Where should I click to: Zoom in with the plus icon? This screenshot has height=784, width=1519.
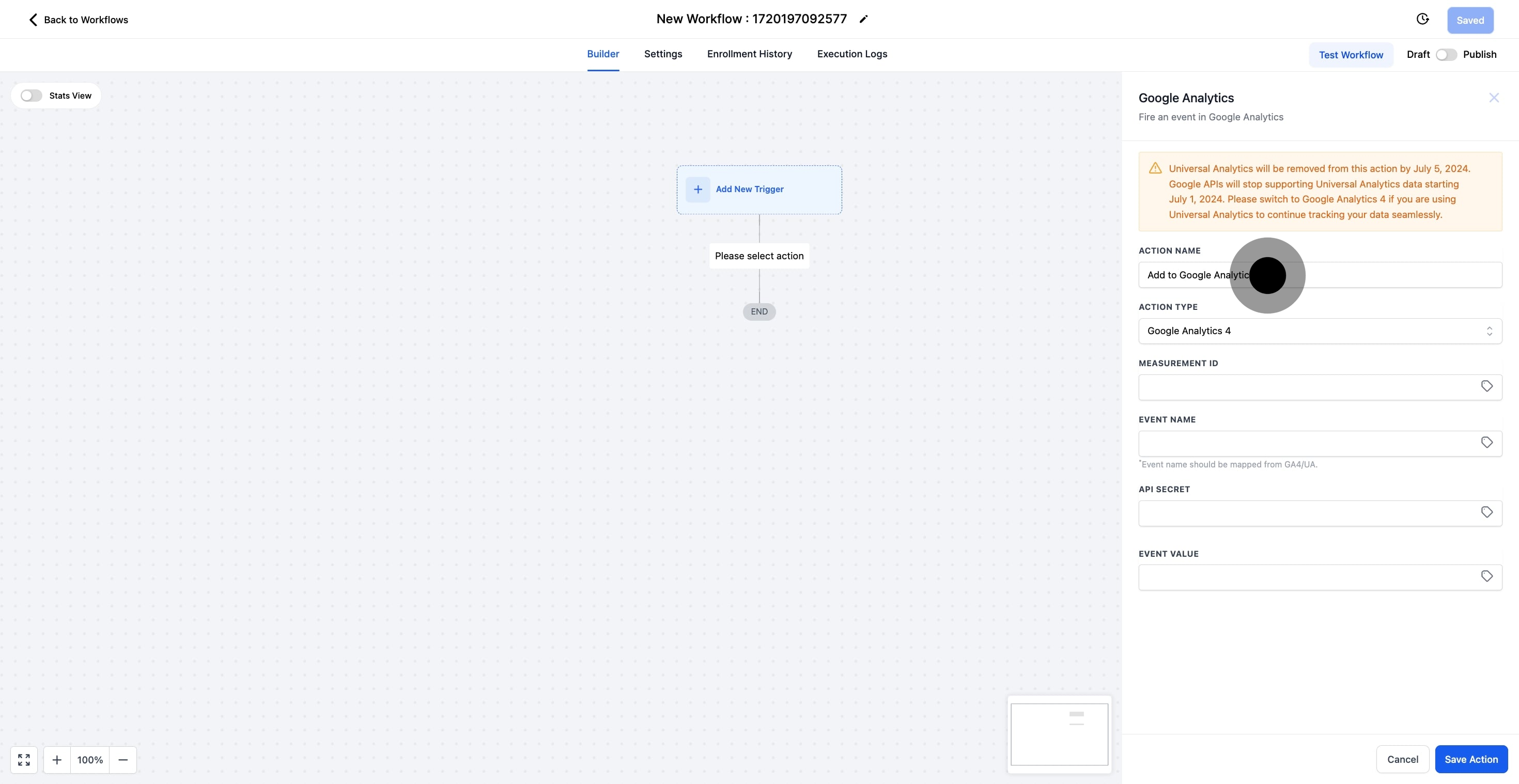click(x=57, y=760)
